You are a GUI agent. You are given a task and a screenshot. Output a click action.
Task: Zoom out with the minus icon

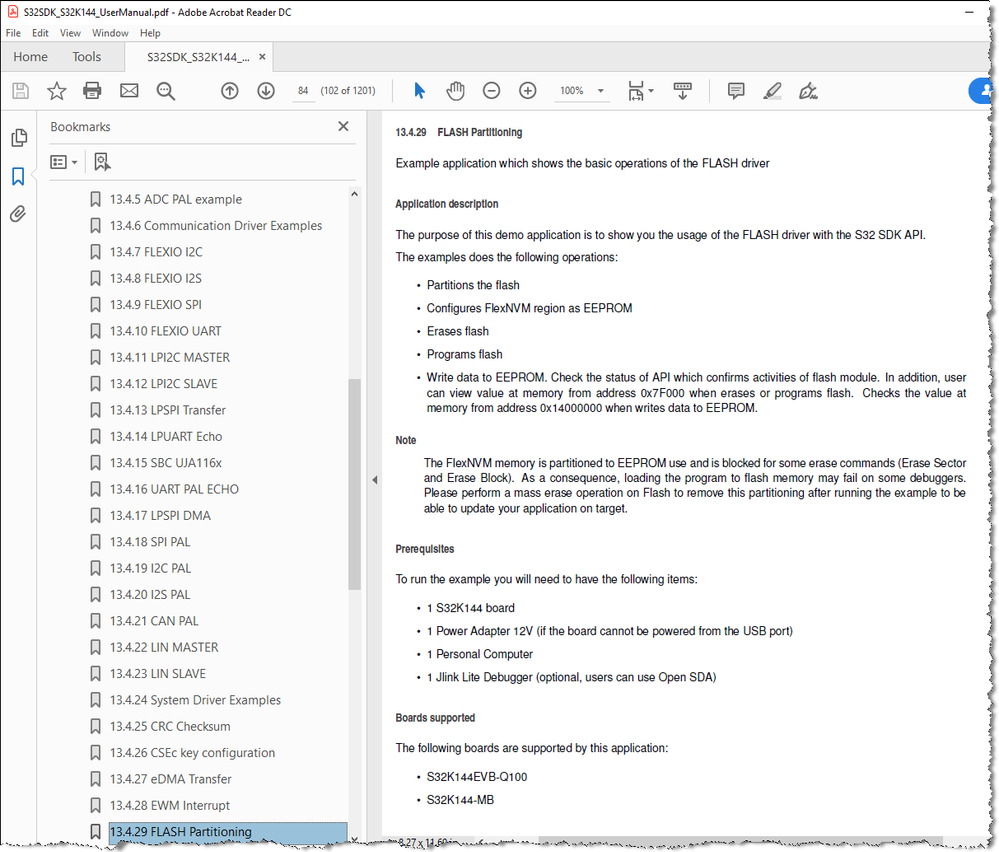click(491, 91)
